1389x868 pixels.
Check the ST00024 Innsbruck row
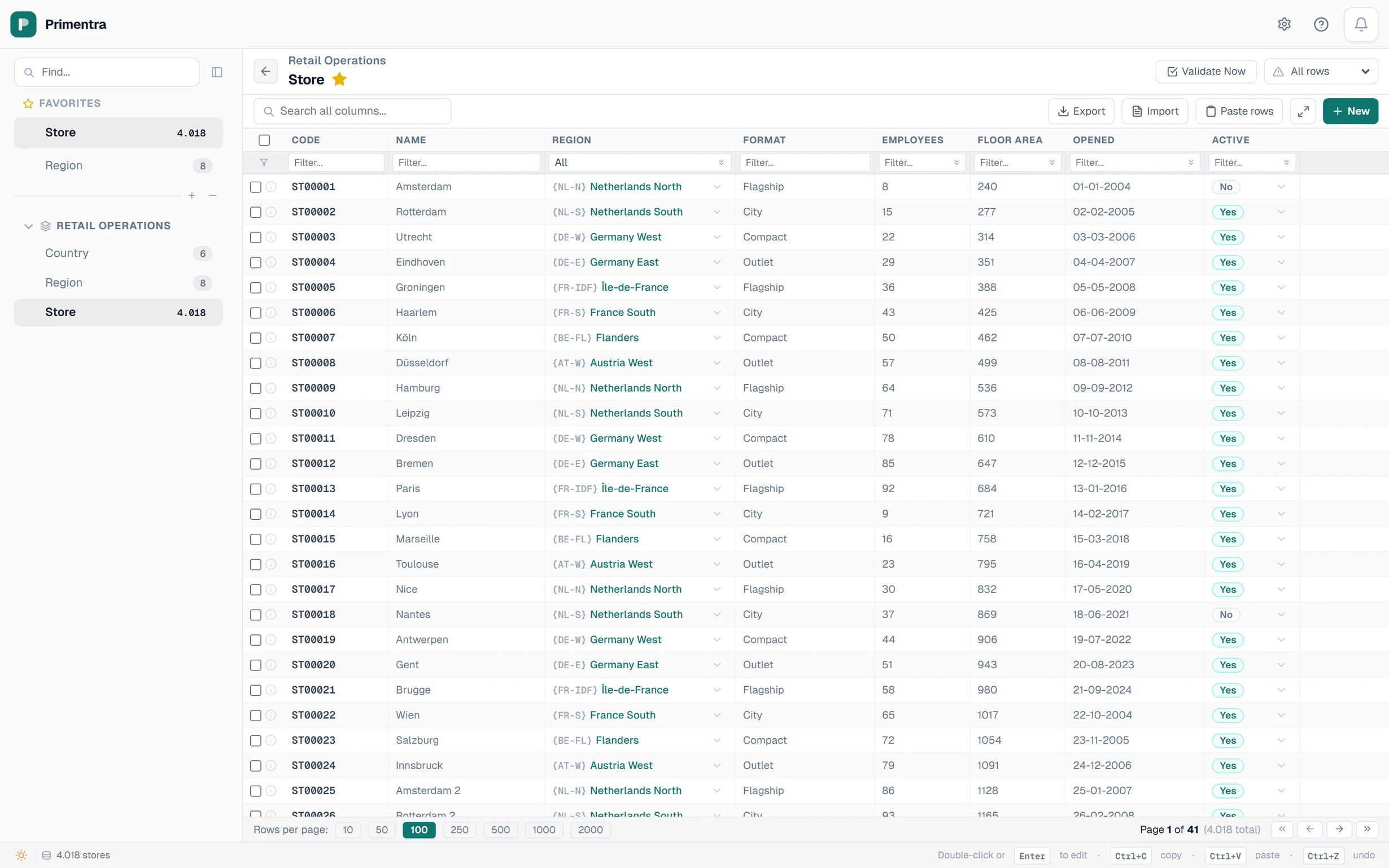tap(256, 765)
